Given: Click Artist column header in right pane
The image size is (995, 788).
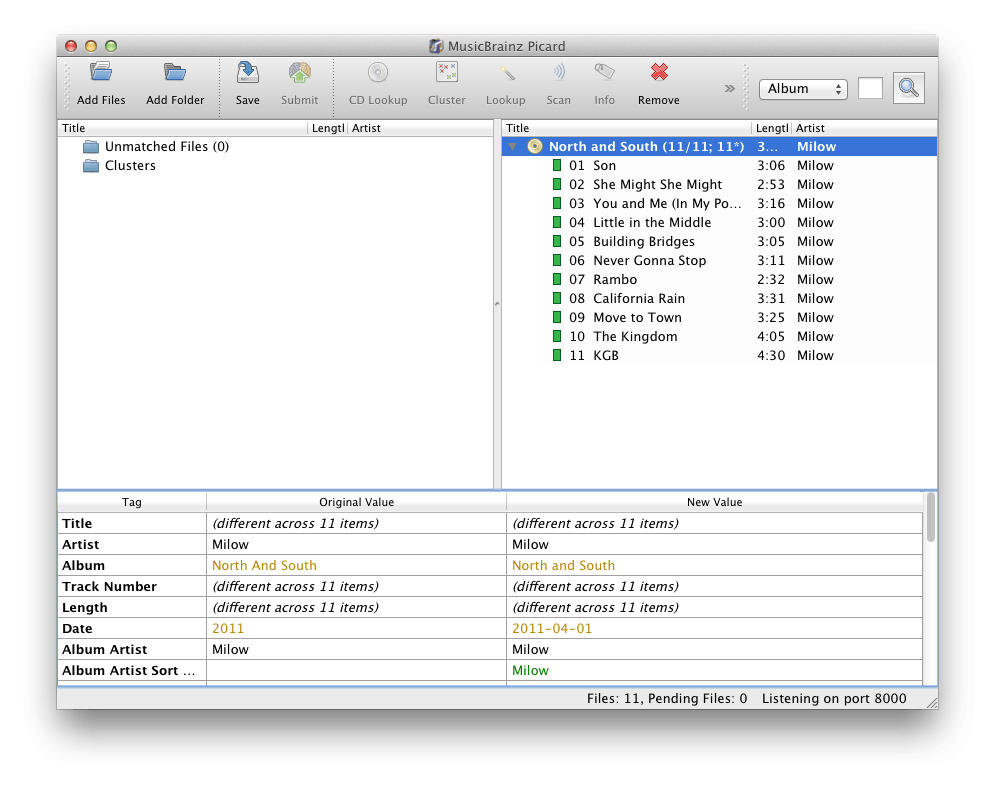Looking at the screenshot, I should point(864,128).
